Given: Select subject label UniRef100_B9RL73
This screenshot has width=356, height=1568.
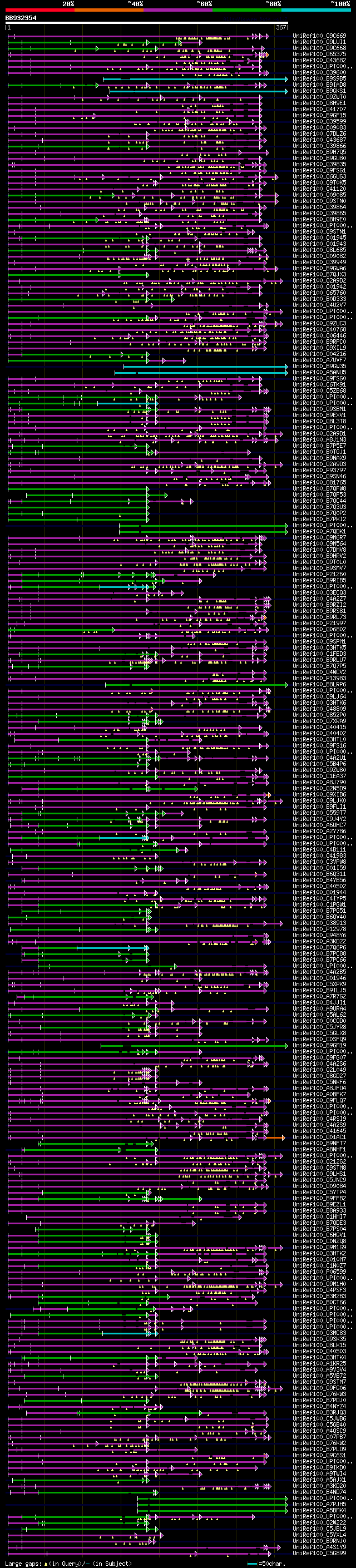Looking at the screenshot, I should click(x=319, y=617).
